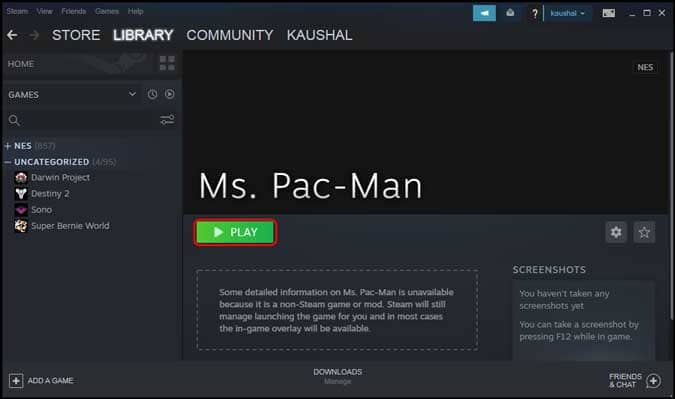675x399 pixels.
Task: Click the NES collection tag
Action: [x=645, y=67]
